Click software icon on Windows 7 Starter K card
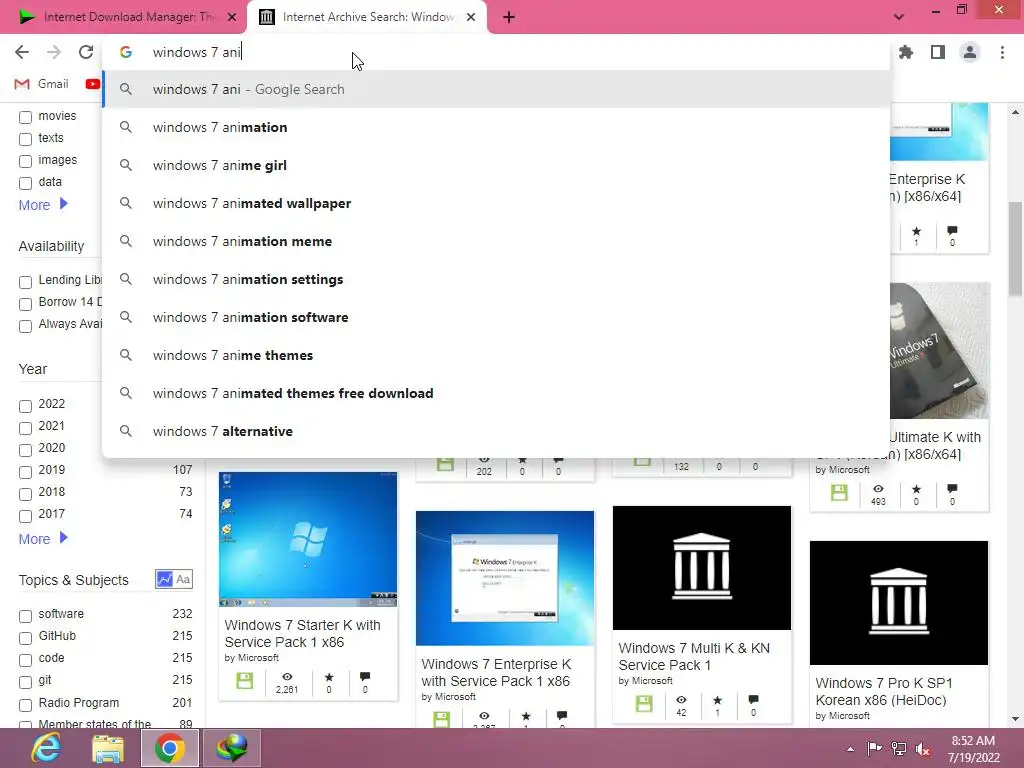Viewport: 1024px width, 768px height. click(245, 681)
